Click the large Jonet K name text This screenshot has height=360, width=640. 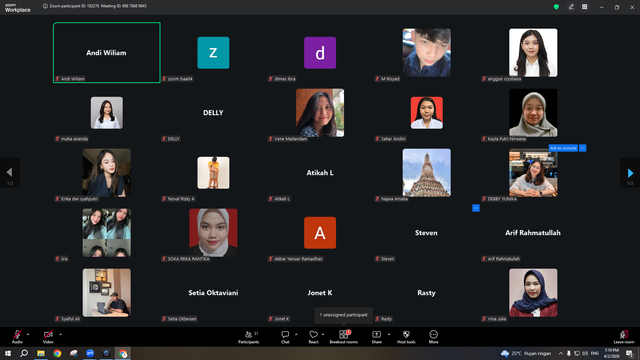pos(320,293)
